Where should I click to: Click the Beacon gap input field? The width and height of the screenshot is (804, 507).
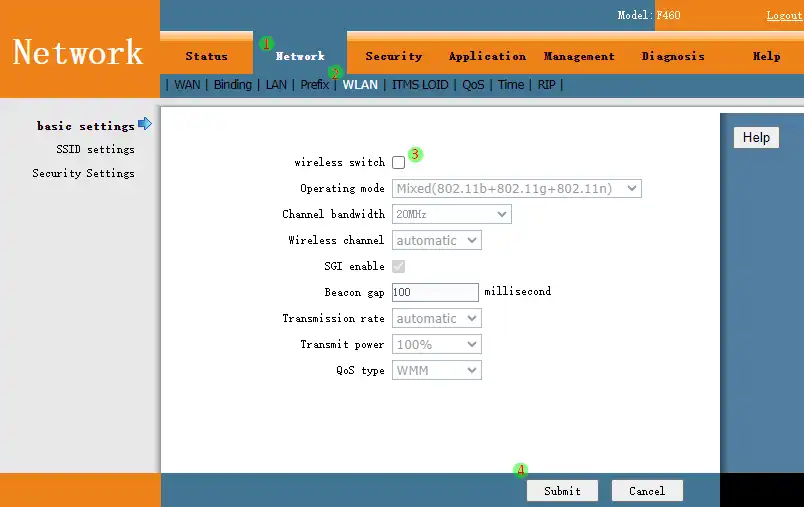435,292
